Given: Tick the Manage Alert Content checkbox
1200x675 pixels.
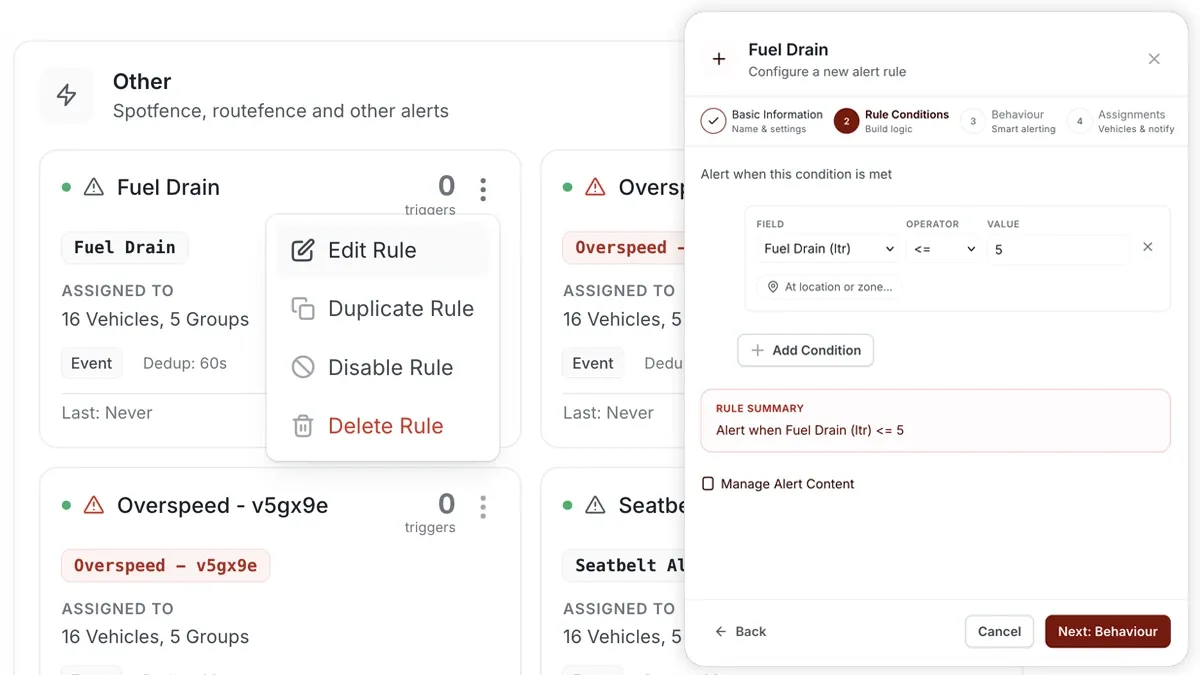Looking at the screenshot, I should click(x=708, y=484).
